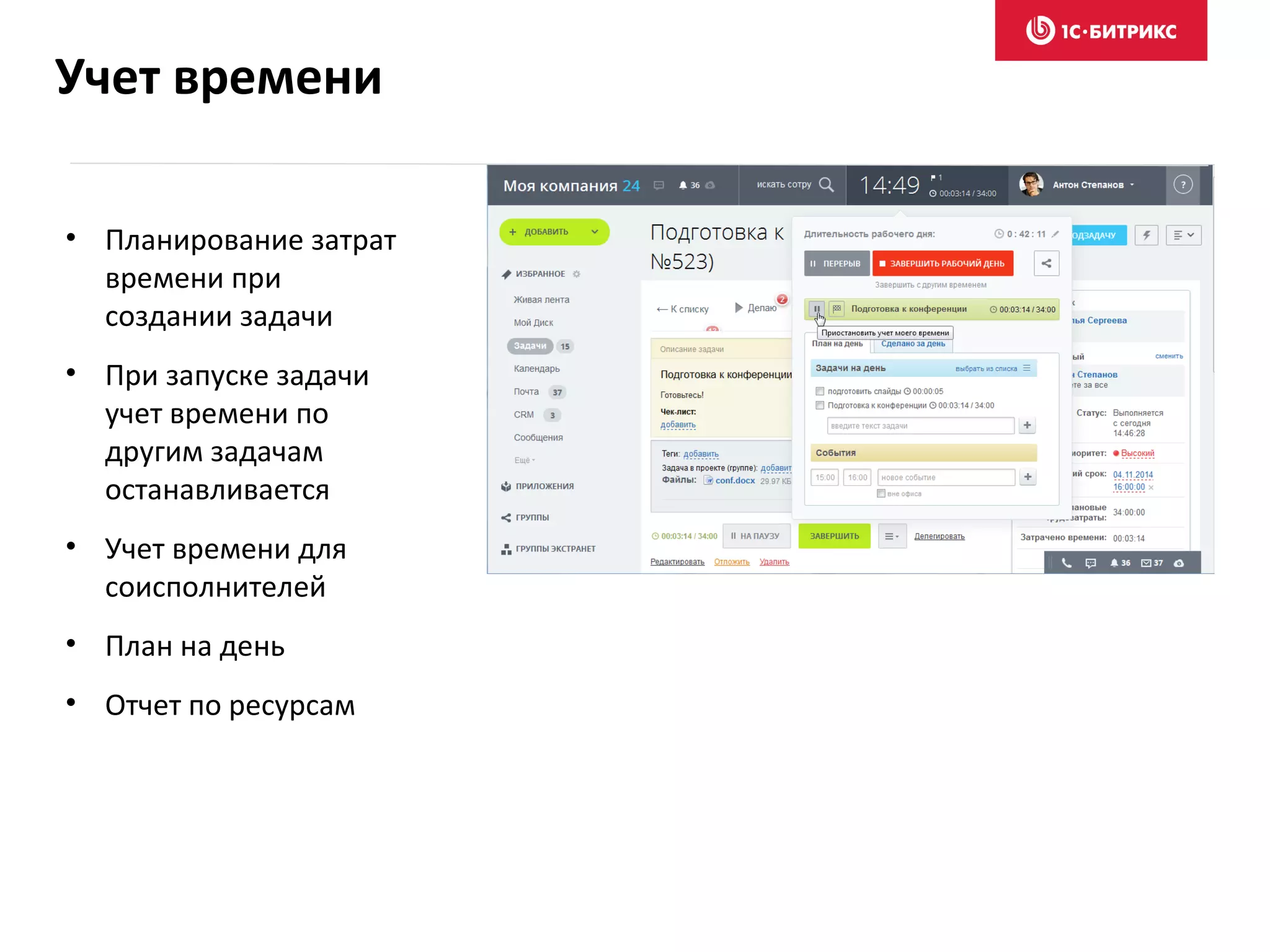Screen dimensions: 1270x952
Task: Click the flag icon next to pause button
Action: pos(837,309)
